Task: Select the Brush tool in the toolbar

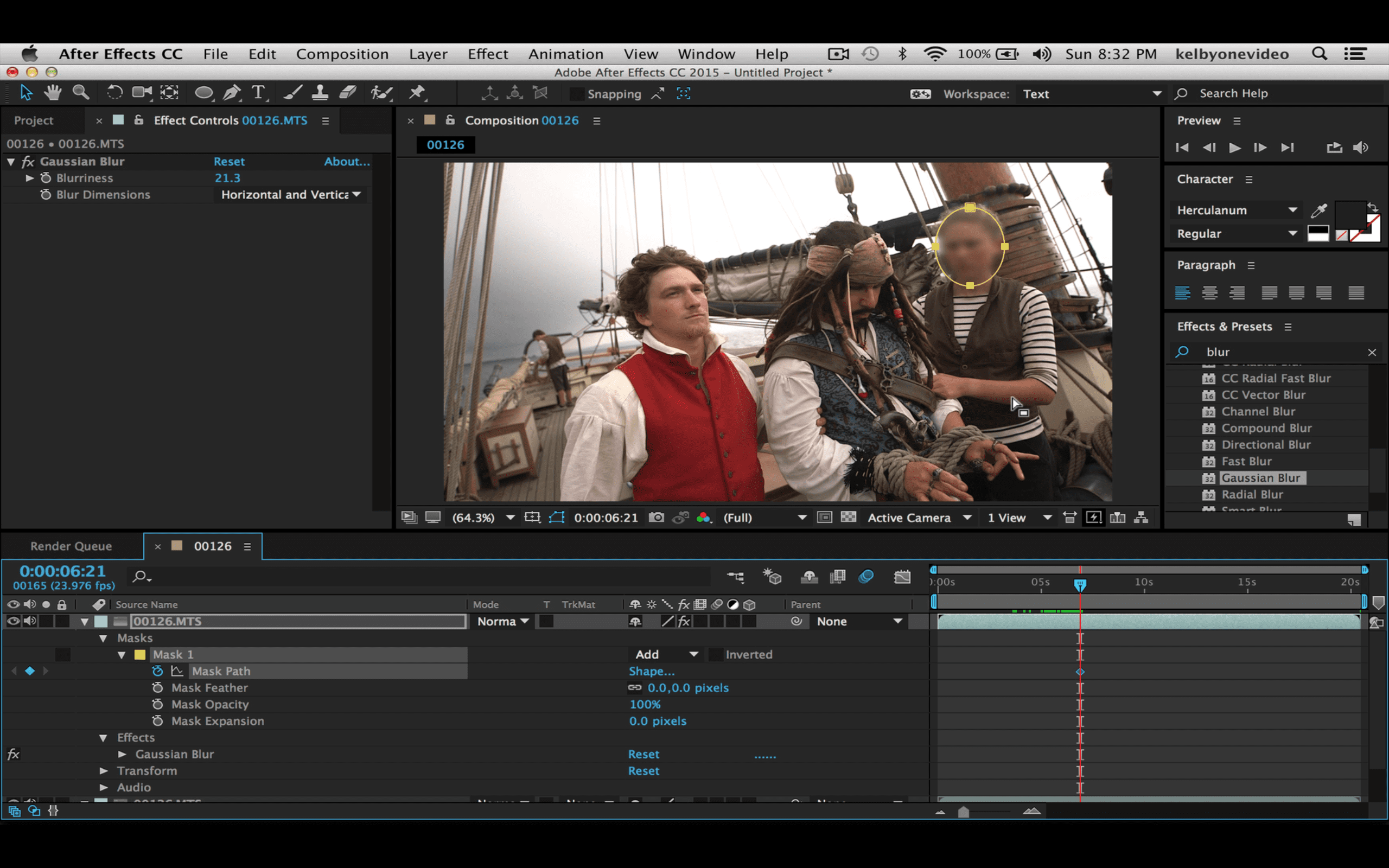Action: click(x=294, y=92)
